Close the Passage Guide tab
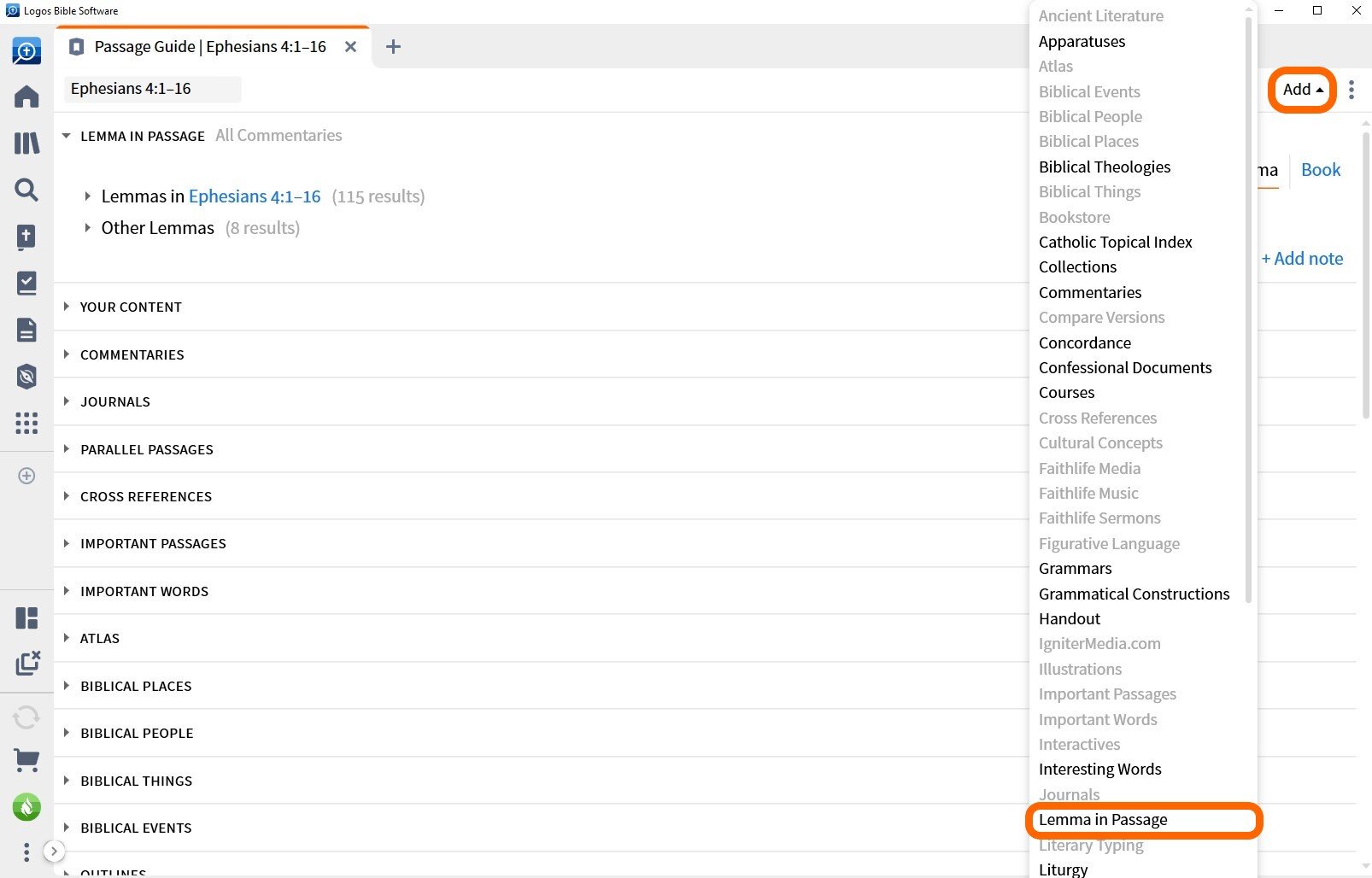The width and height of the screenshot is (1372, 878). 350,47
